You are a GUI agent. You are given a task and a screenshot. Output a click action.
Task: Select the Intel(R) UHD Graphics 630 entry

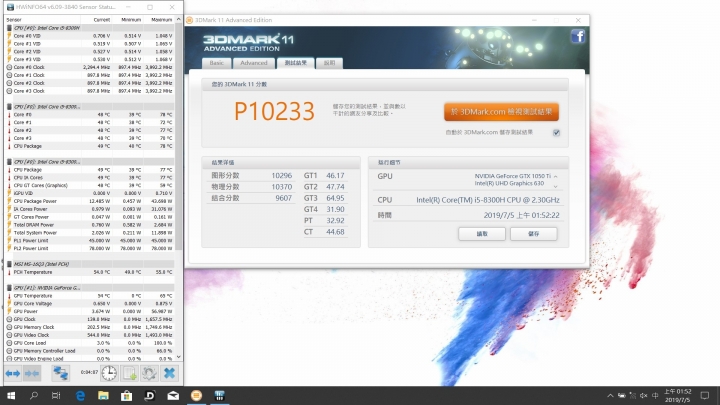509,183
